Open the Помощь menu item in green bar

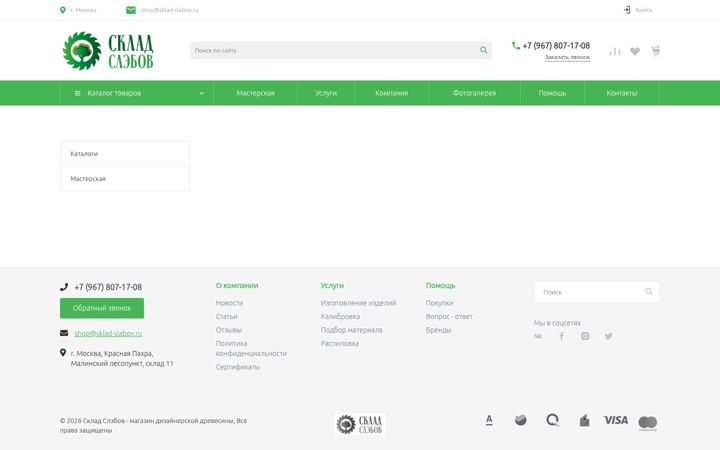tap(552, 93)
